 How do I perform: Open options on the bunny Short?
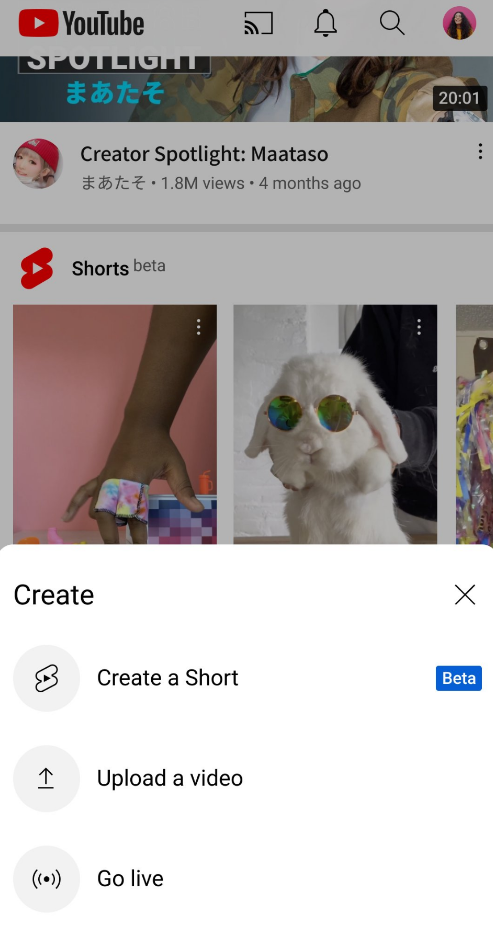click(x=419, y=327)
